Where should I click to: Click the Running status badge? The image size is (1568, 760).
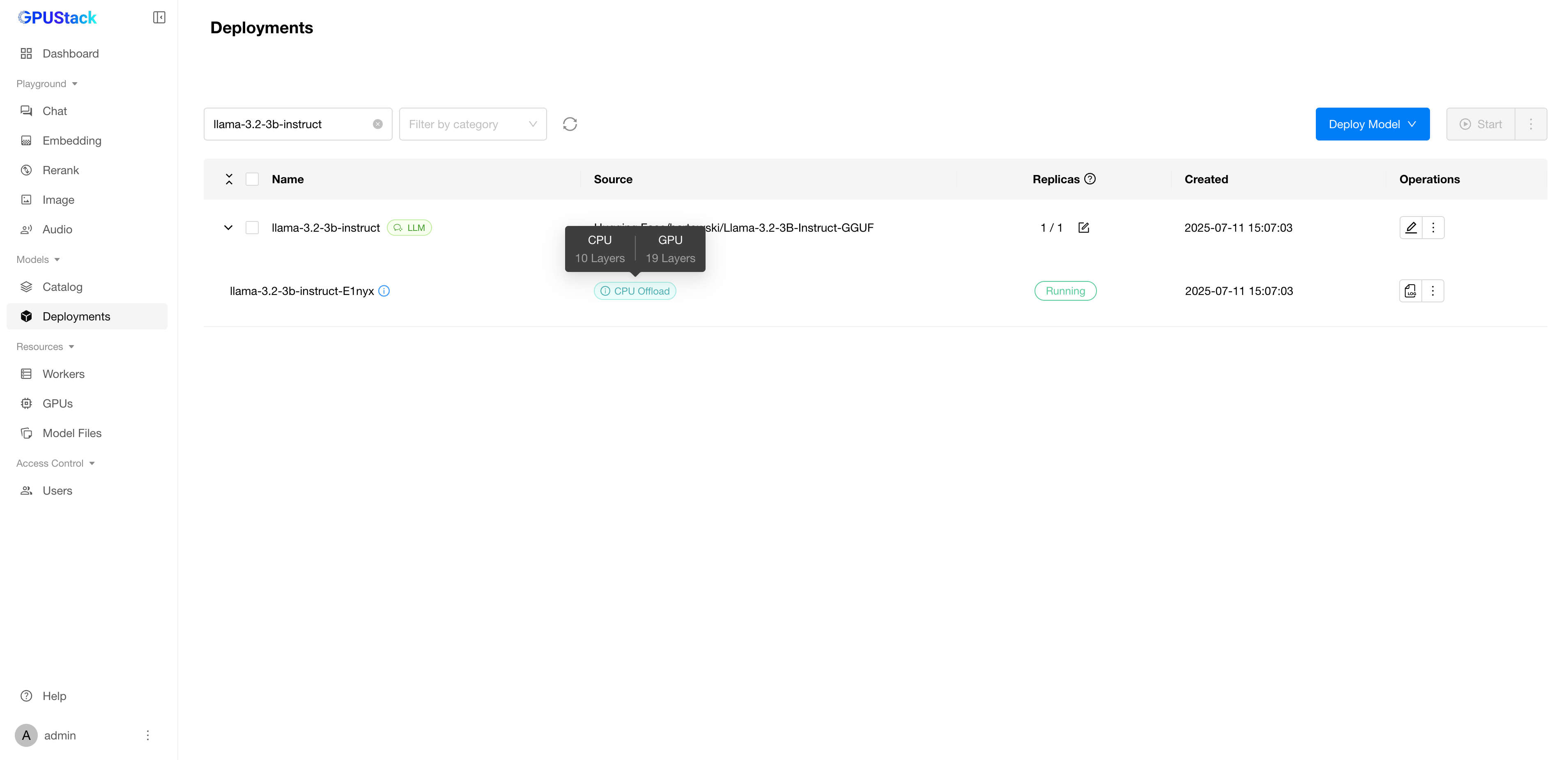pos(1065,291)
